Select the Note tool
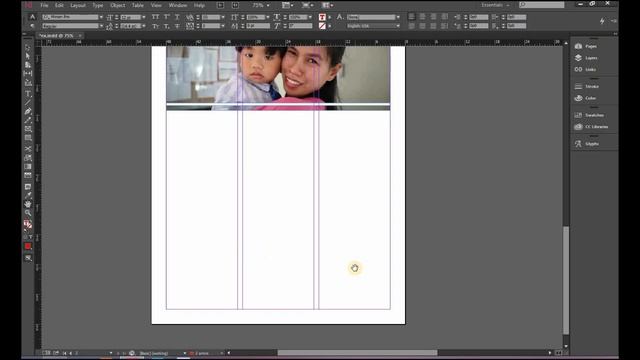The width and height of the screenshot is (640, 360). (28, 187)
